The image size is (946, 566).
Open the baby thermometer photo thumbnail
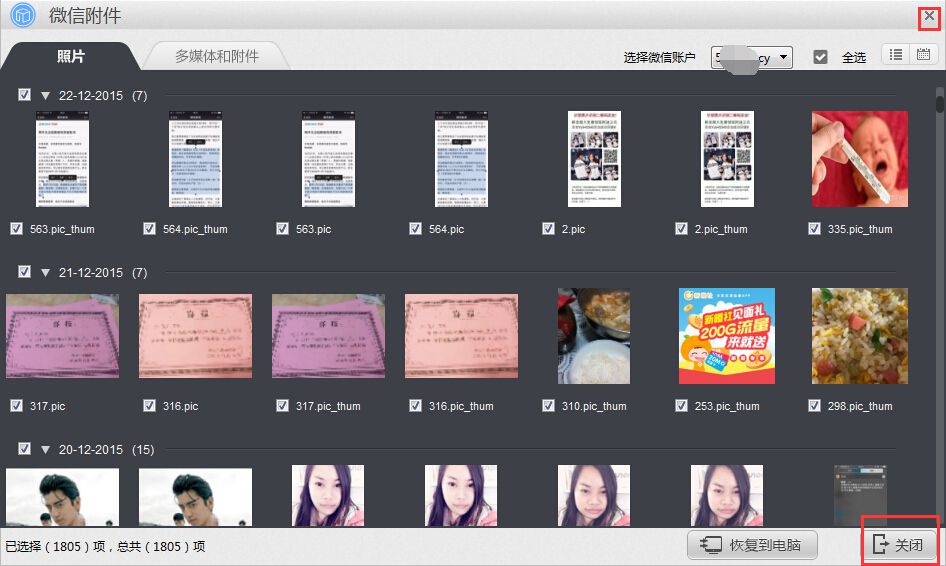[859, 159]
